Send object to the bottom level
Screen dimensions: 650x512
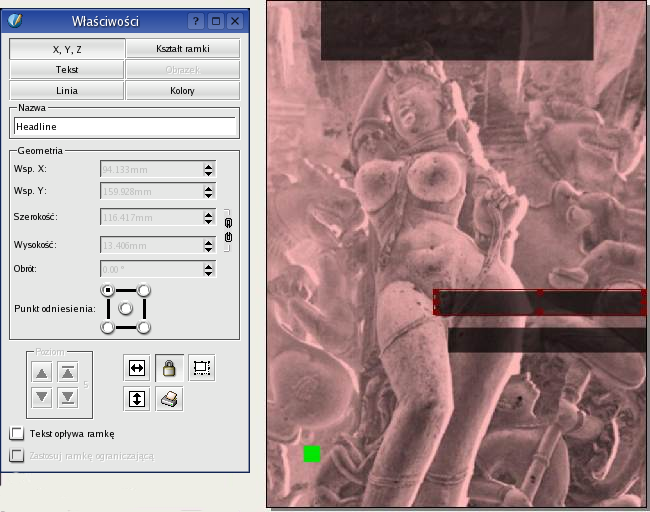click(x=68, y=397)
